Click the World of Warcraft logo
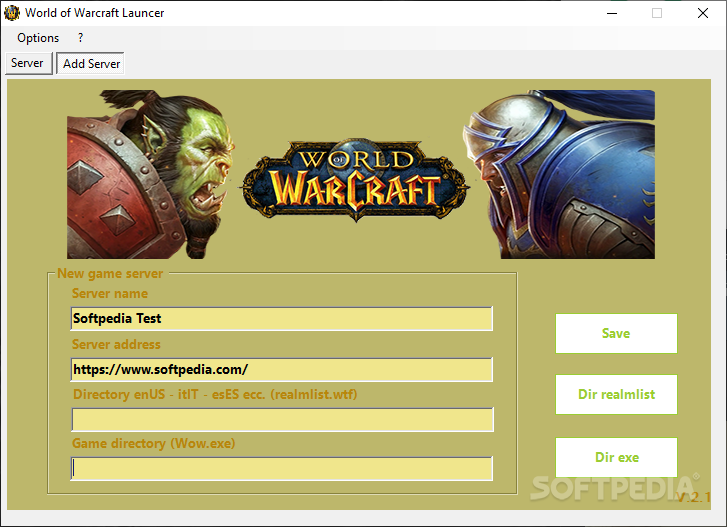This screenshot has height=527, width=727. click(356, 181)
